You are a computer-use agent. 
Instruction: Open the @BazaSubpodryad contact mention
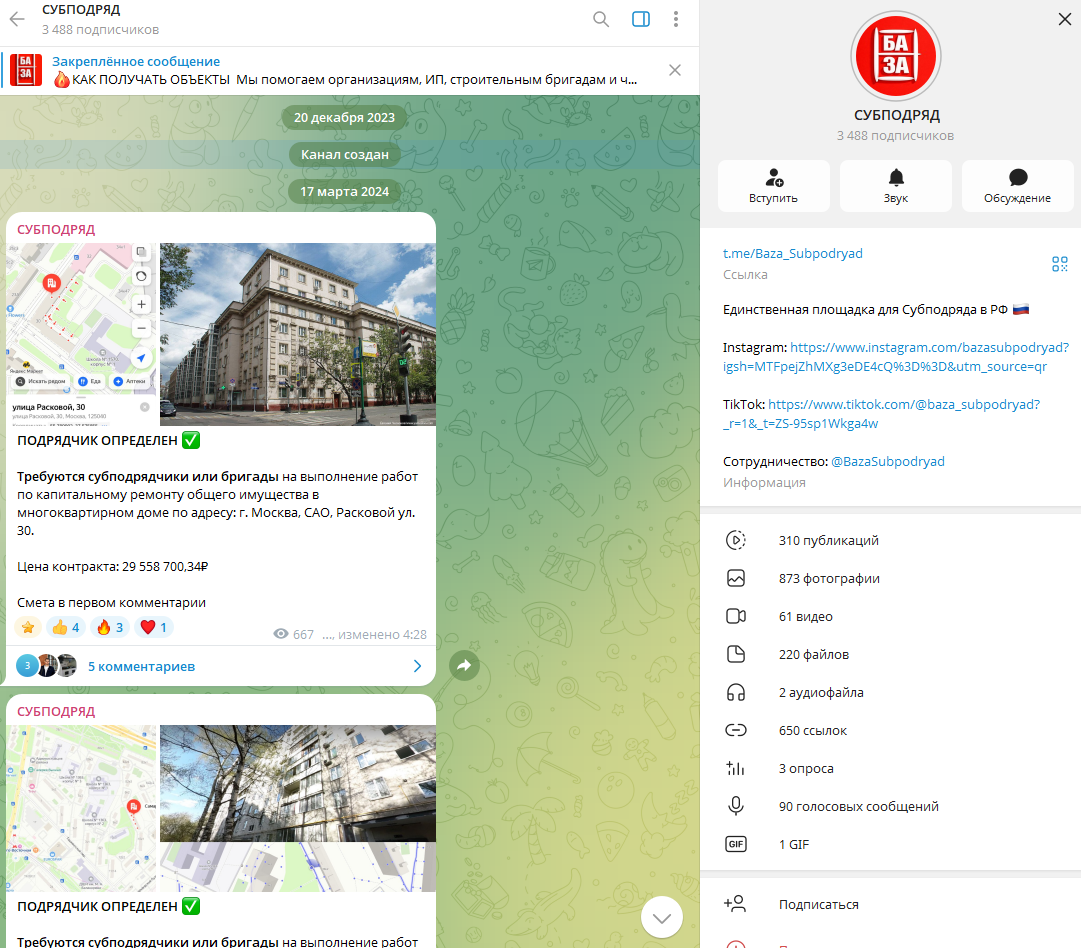[x=888, y=461]
